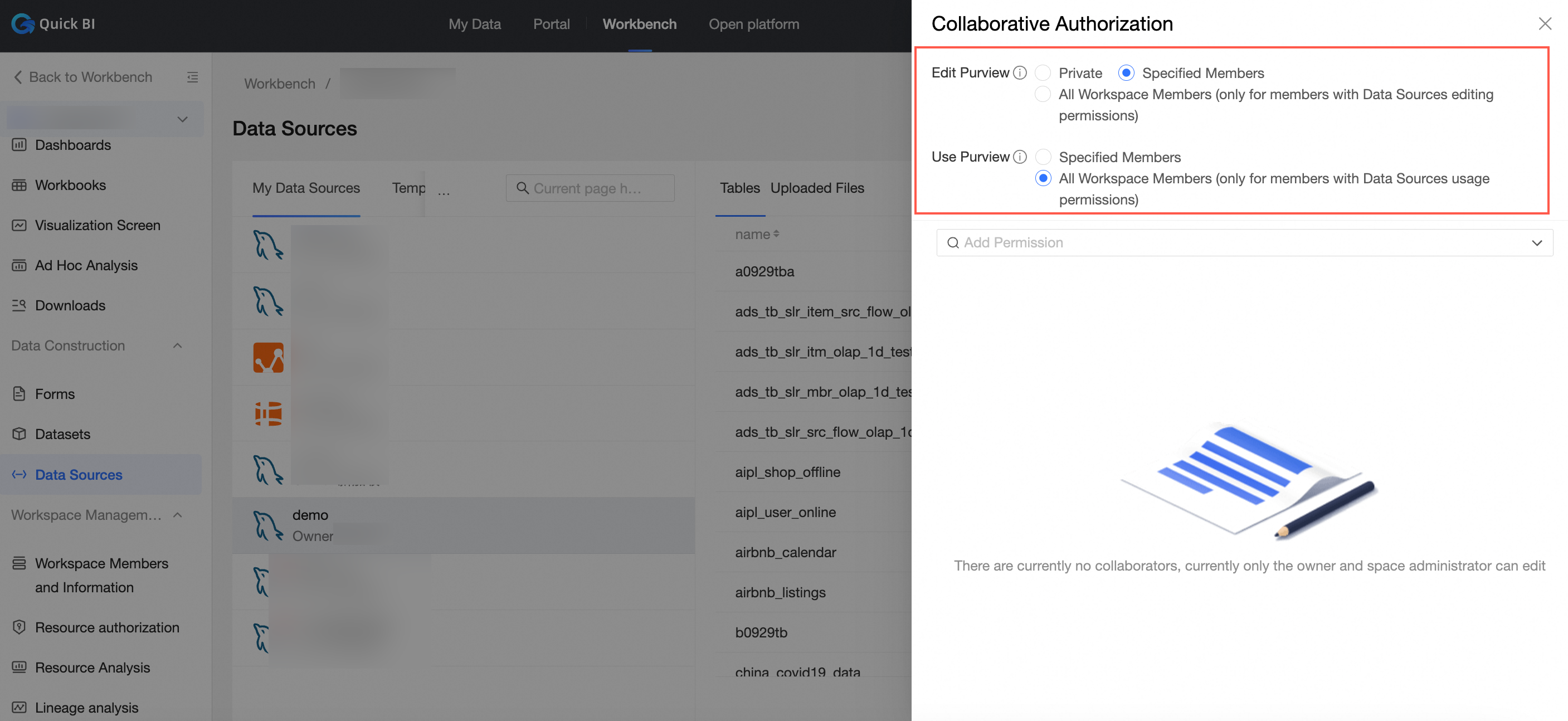Click the sidebar collapse menu icon
Image resolution: width=1568 pixels, height=721 pixels.
192,77
